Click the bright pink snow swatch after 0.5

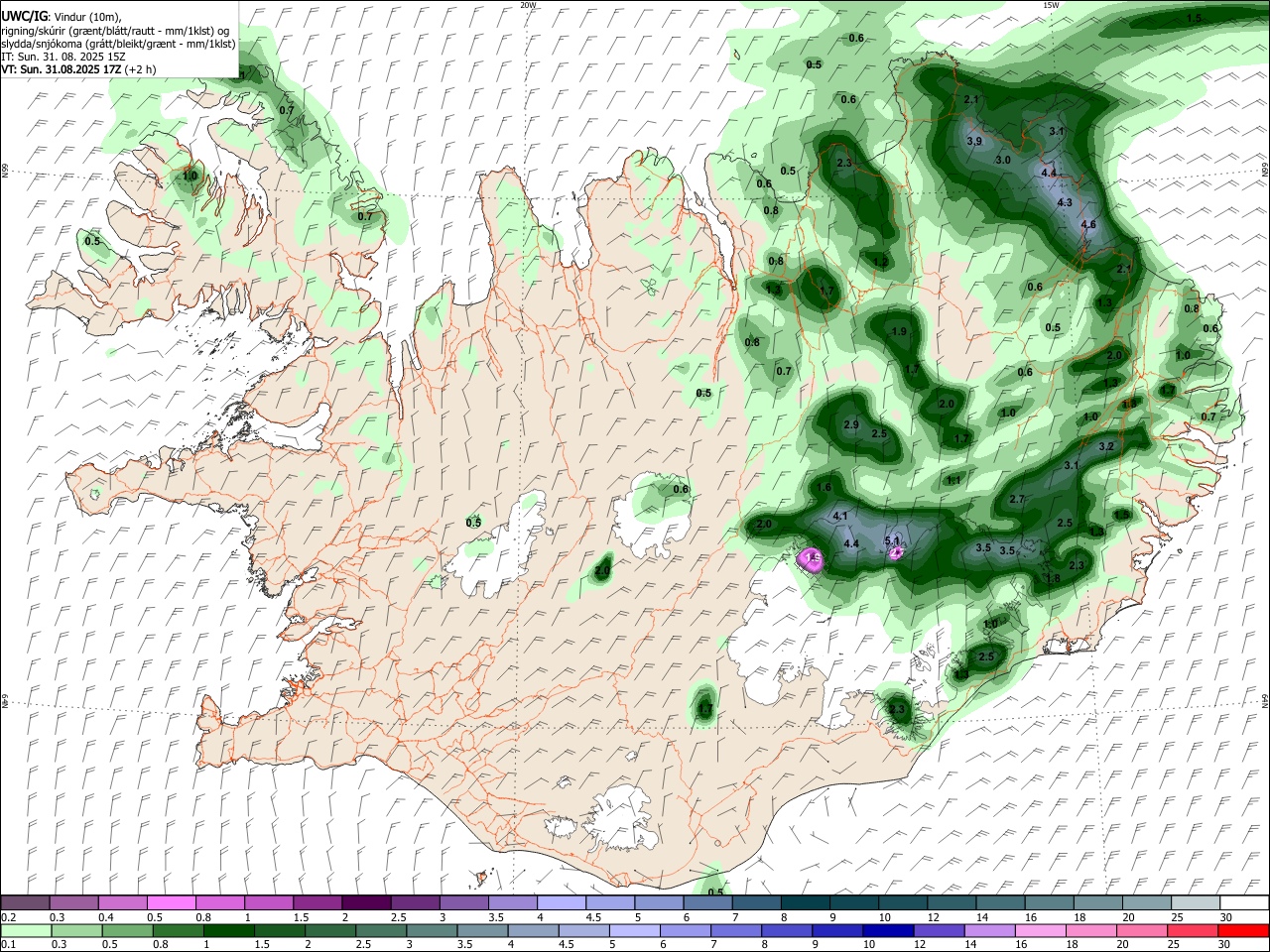click(x=172, y=902)
